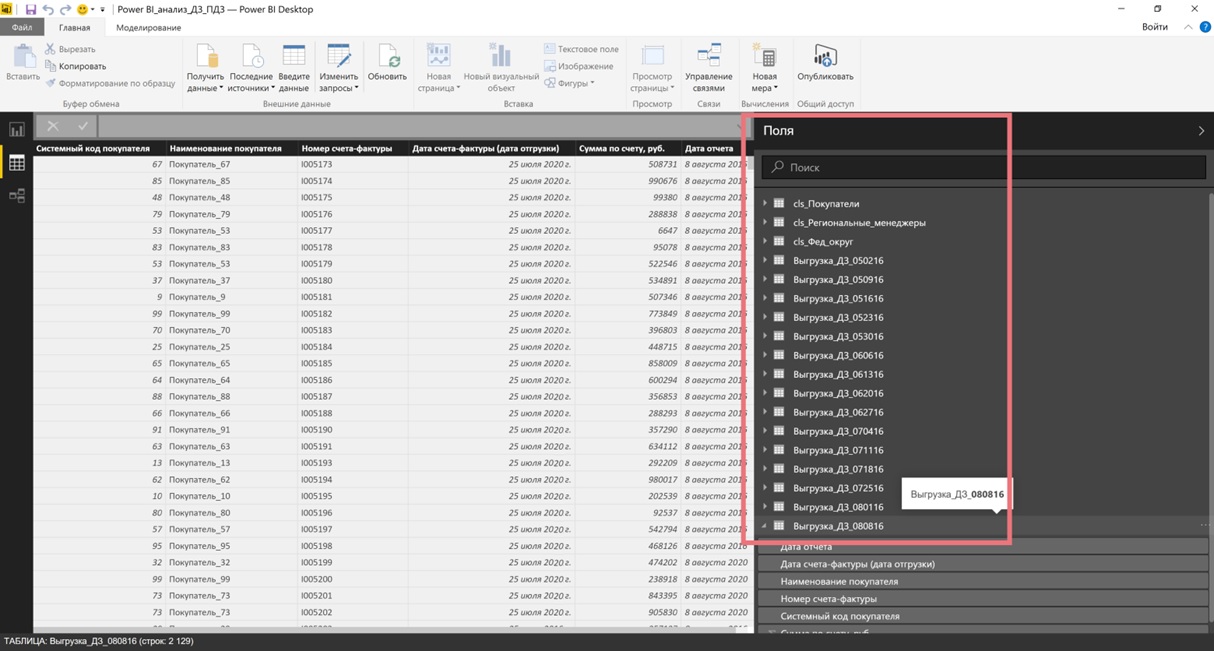
Task: Open the Файл tab
Action: coord(22,28)
